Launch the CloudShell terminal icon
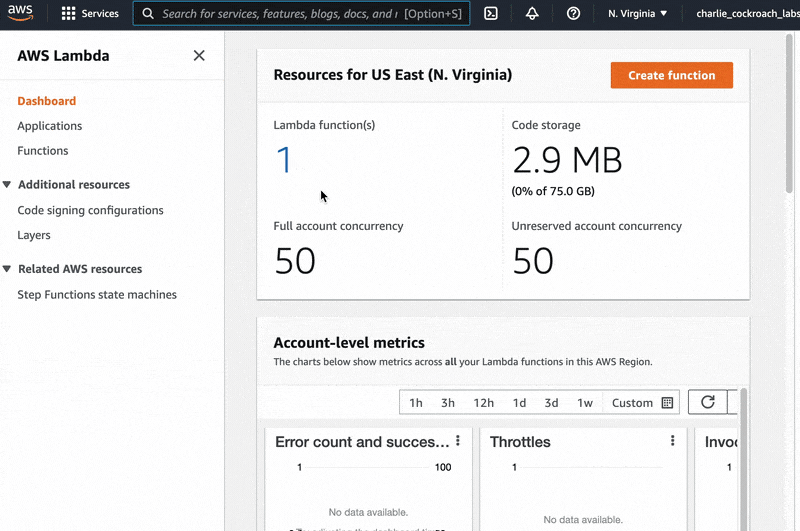Screen dimensions: 800x531 click(x=490, y=14)
